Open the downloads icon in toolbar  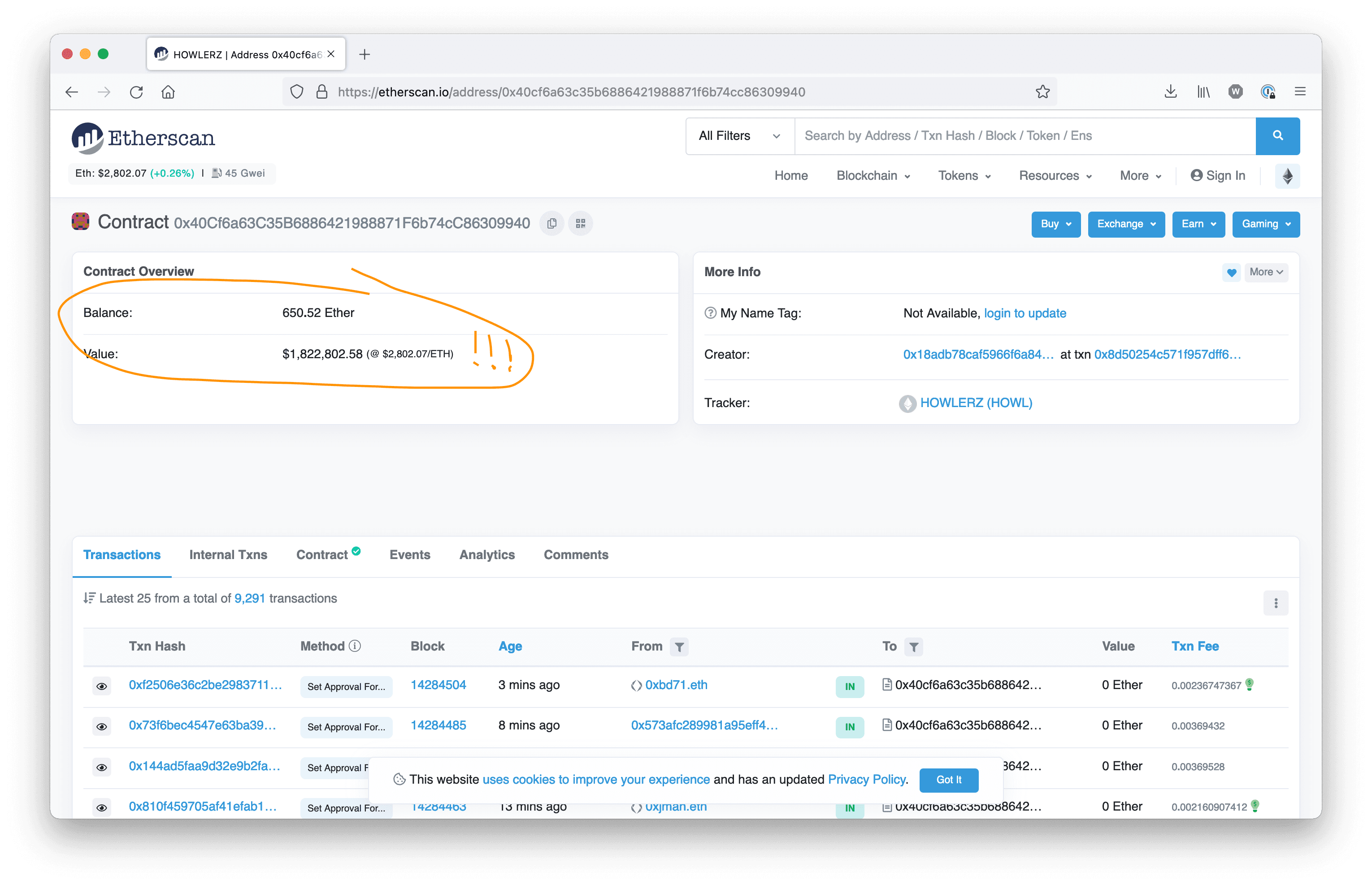tap(1170, 92)
